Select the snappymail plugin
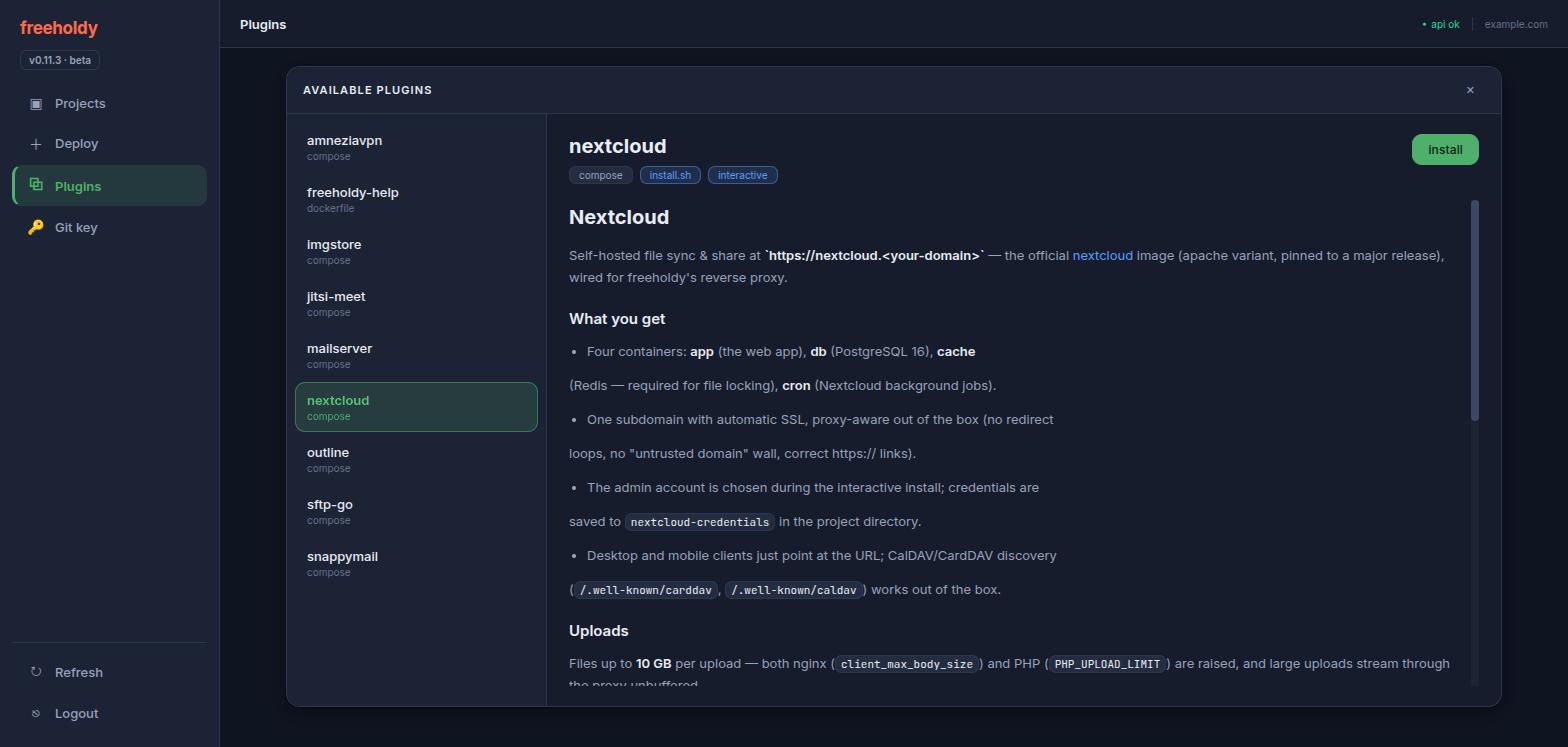Viewport: 1568px width, 747px height. (x=416, y=563)
